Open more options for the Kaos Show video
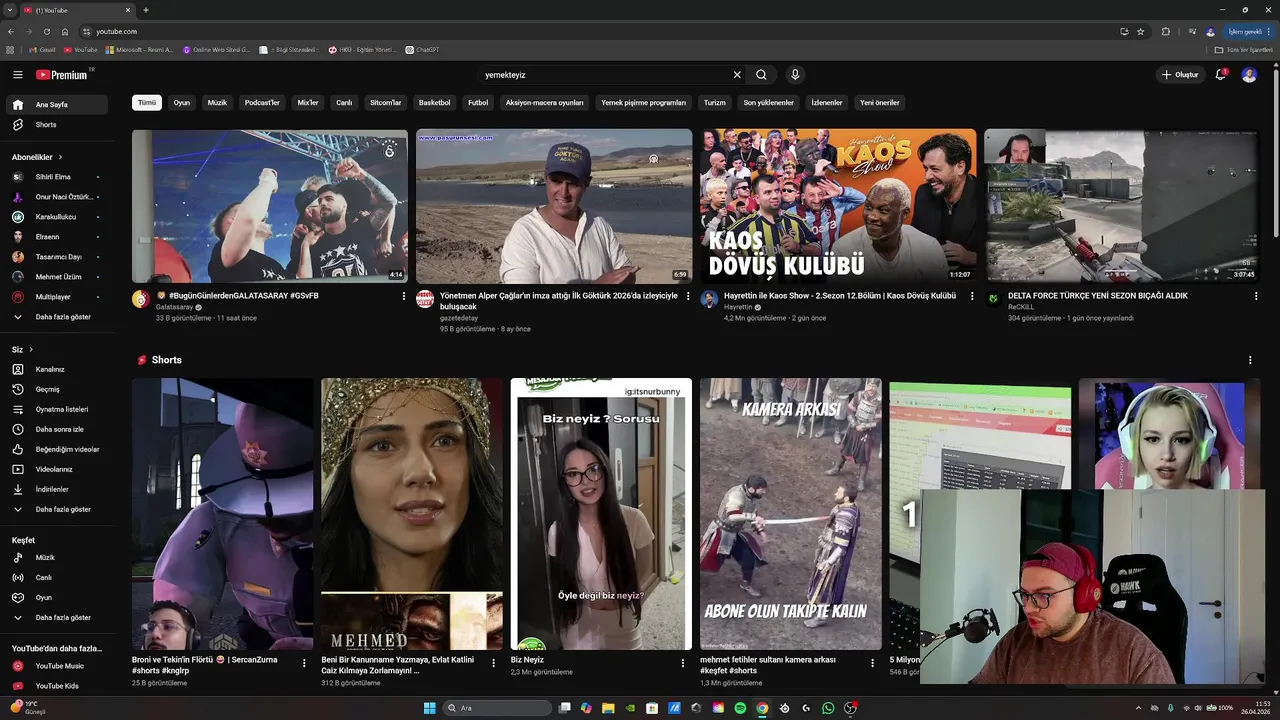The width and height of the screenshot is (1280, 720). (x=972, y=296)
